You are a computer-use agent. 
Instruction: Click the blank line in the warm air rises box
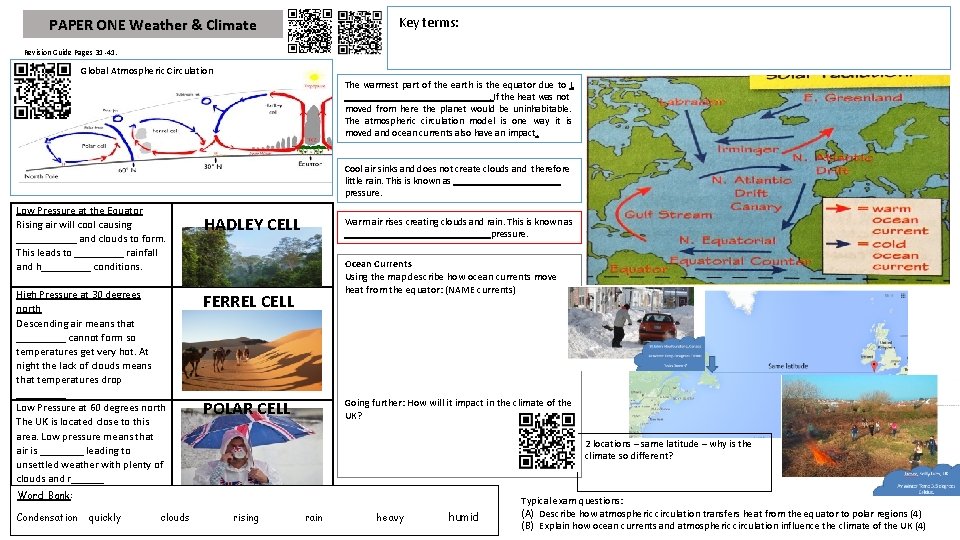(418, 236)
